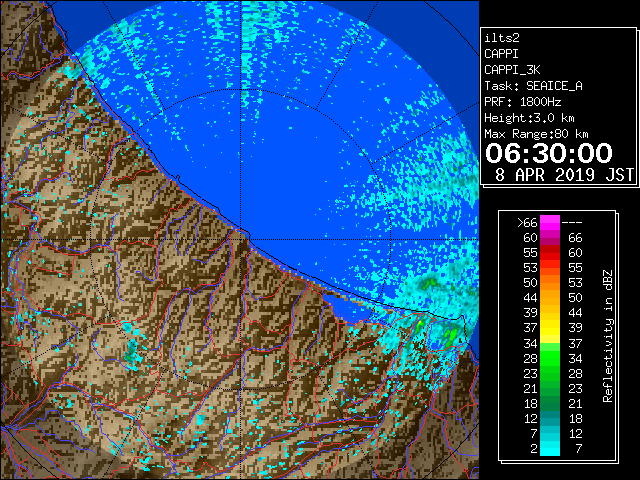The image size is (640, 480).
Task: Click the radar center at the crosshair intersection
Action: pyautogui.click(x=240, y=240)
